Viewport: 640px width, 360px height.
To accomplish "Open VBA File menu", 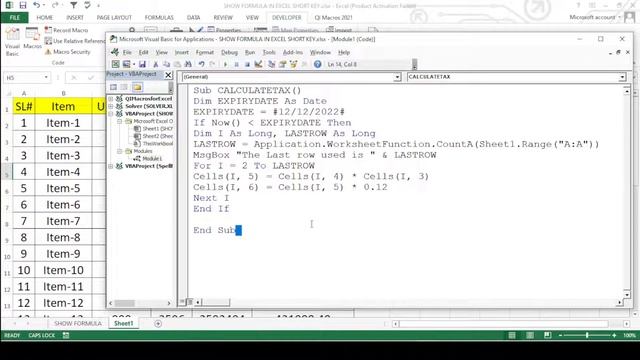I will (127, 52).
